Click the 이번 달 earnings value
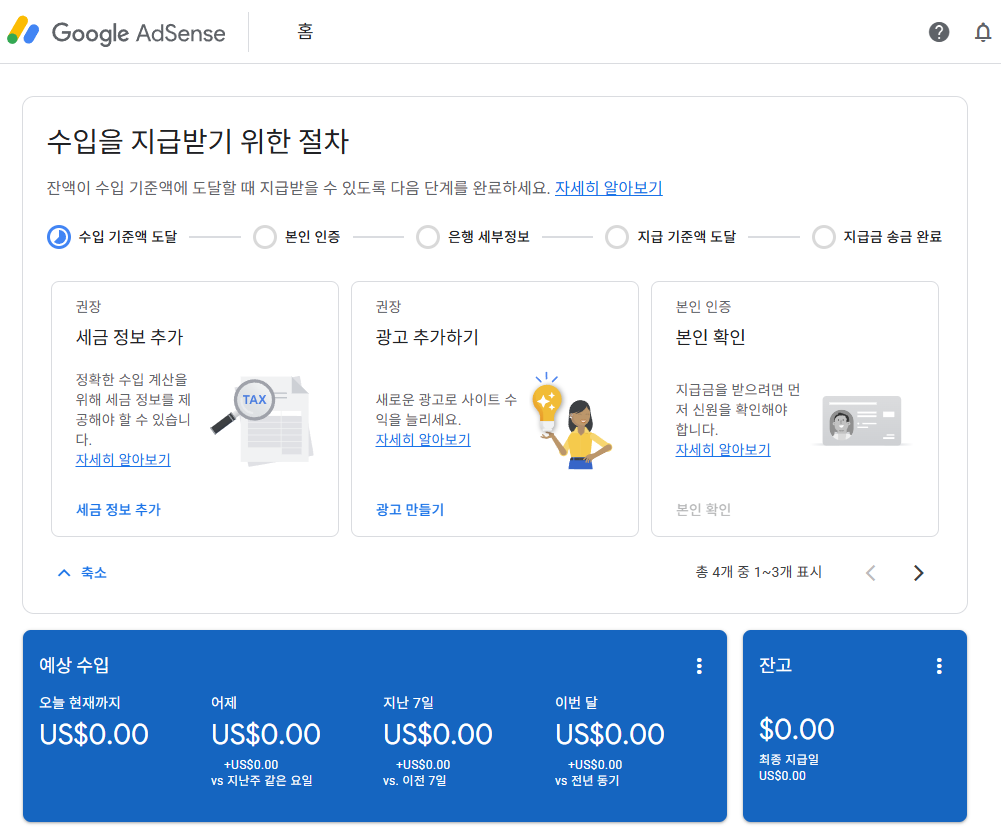Viewport: 1001px width, 835px height. [x=610, y=734]
